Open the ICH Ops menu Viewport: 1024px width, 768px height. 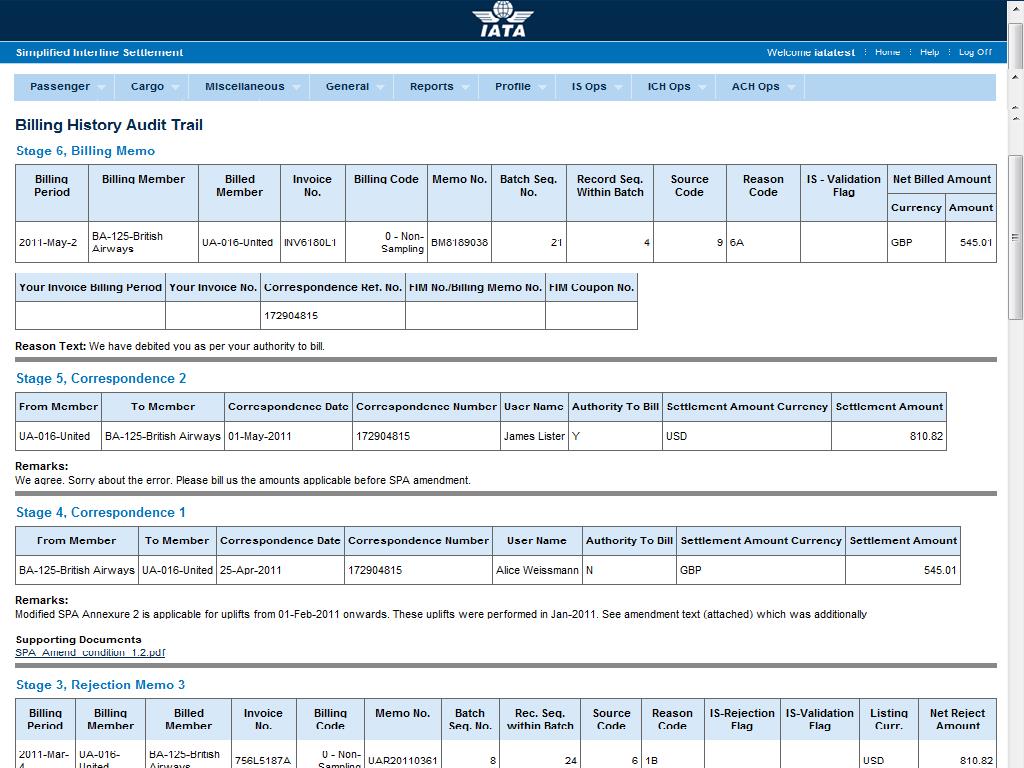click(669, 86)
